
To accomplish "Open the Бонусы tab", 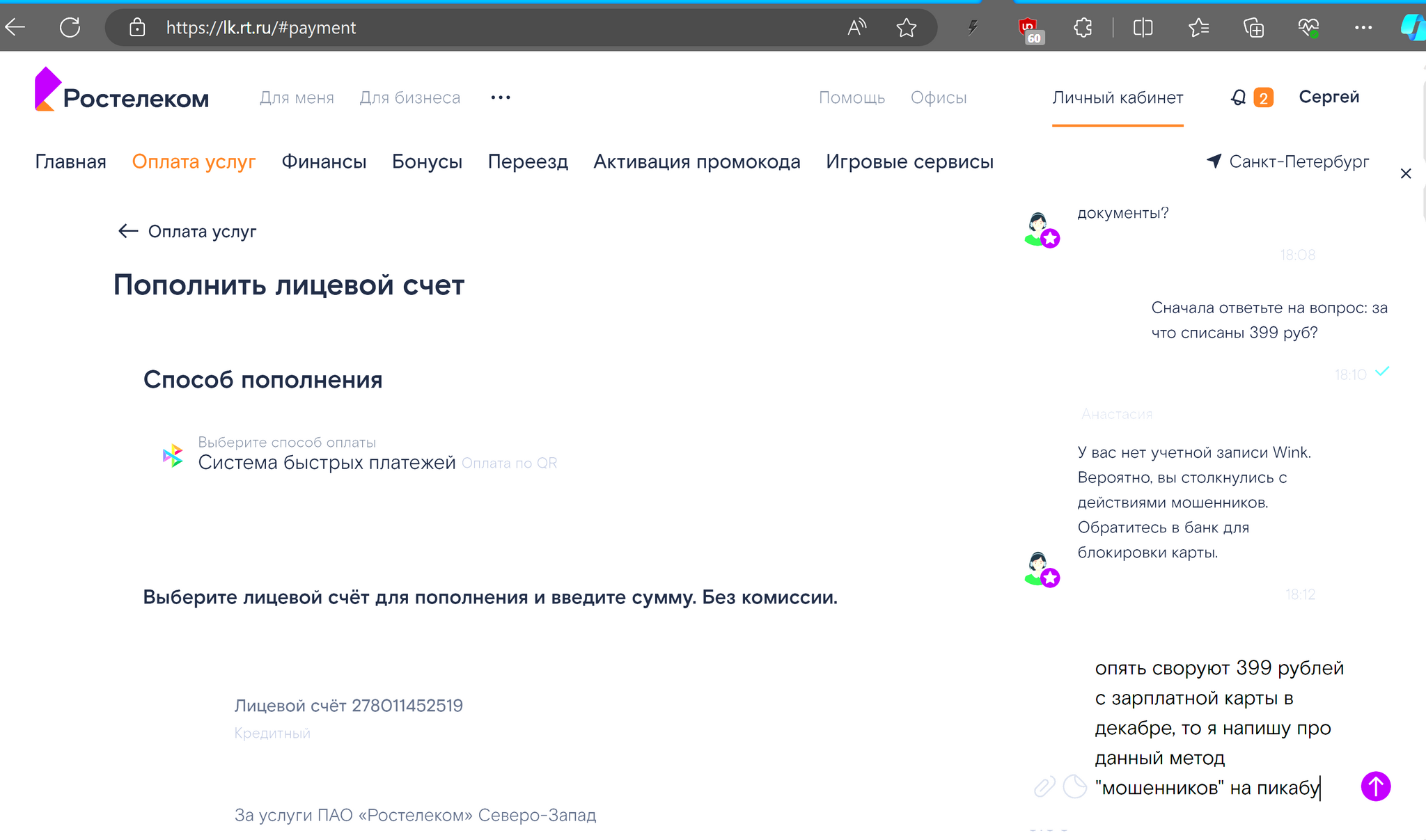I will [427, 161].
